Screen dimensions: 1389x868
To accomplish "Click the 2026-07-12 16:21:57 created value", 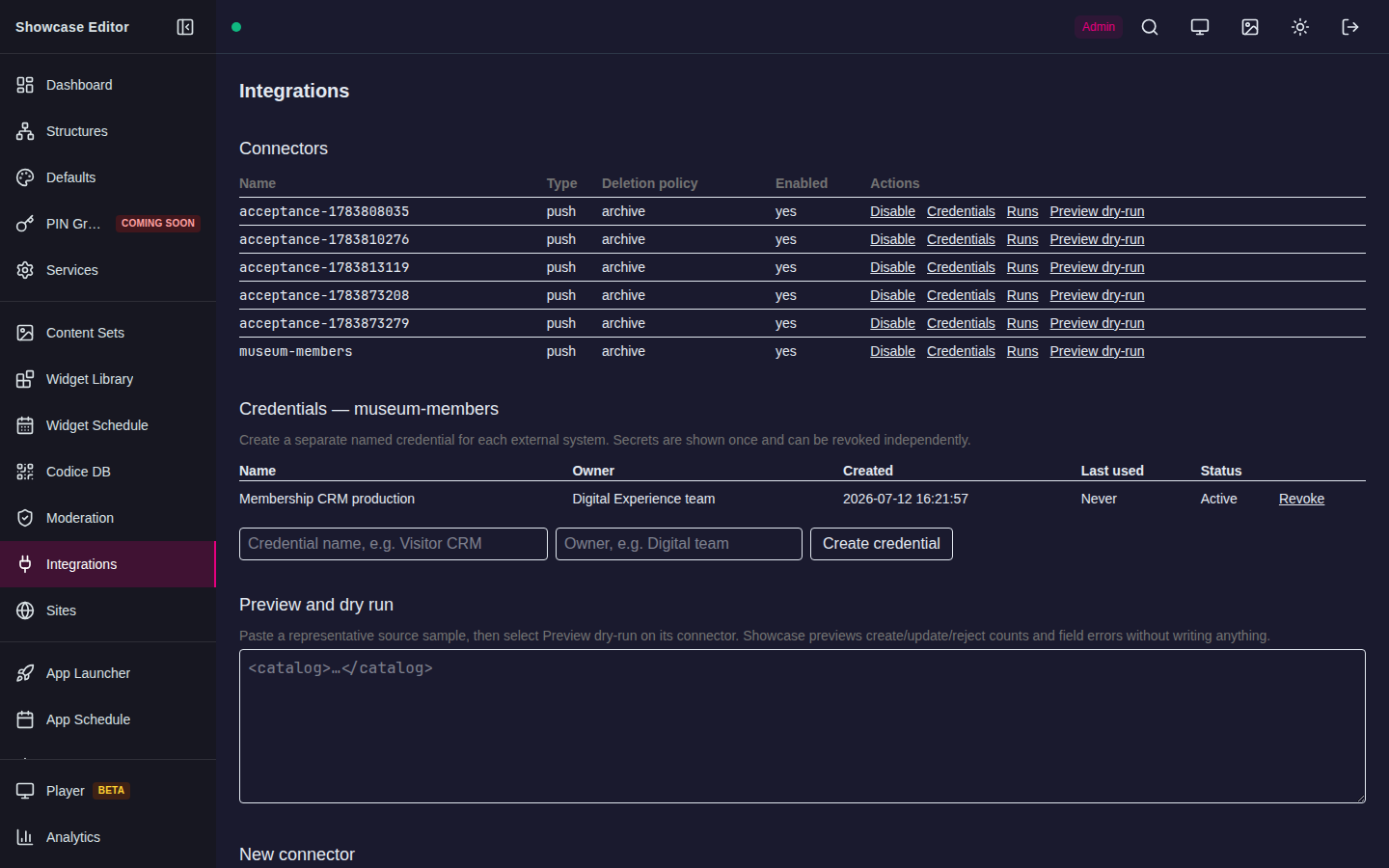I will tap(906, 499).
